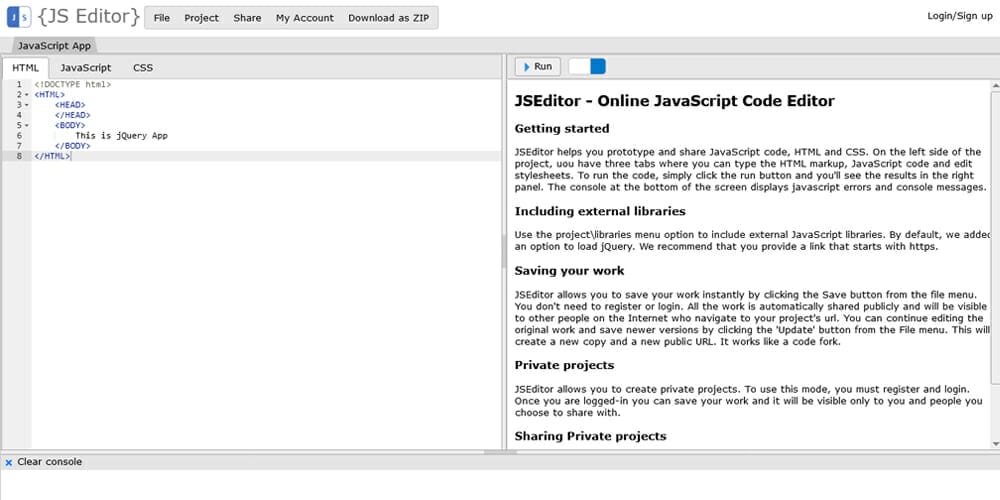Click the "Including external libraries" heading
The image size is (1000, 500).
600,211
